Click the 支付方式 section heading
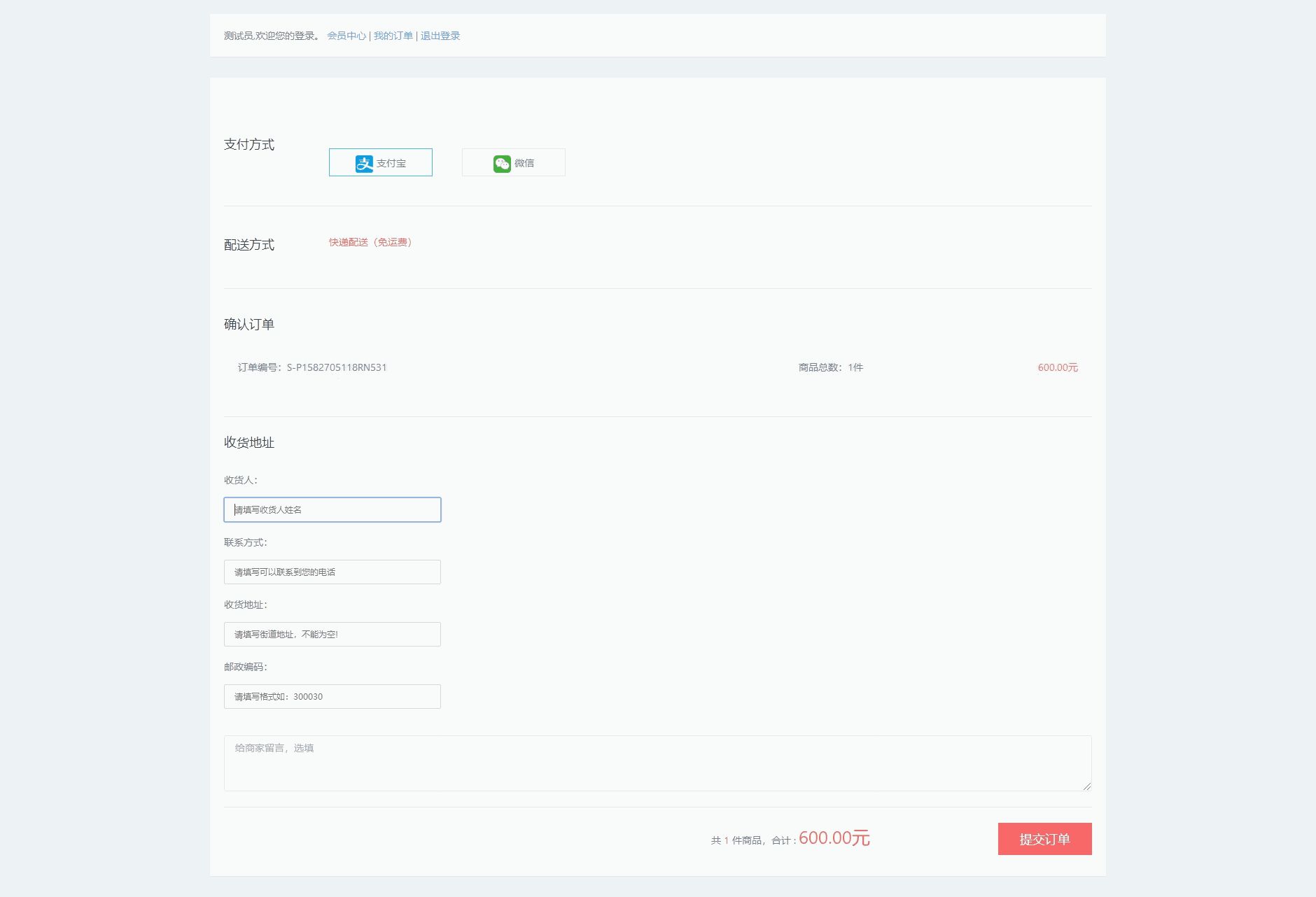1316x897 pixels. (249, 144)
